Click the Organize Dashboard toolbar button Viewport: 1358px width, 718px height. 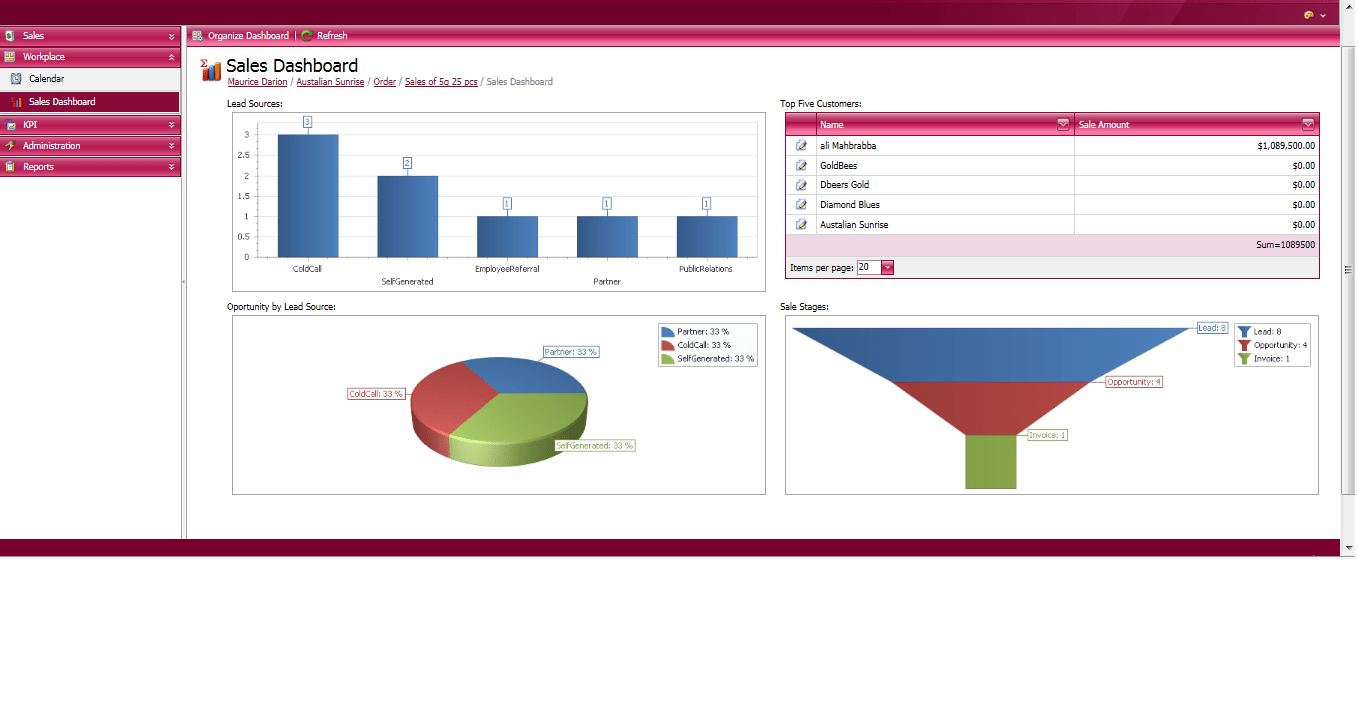pos(240,36)
